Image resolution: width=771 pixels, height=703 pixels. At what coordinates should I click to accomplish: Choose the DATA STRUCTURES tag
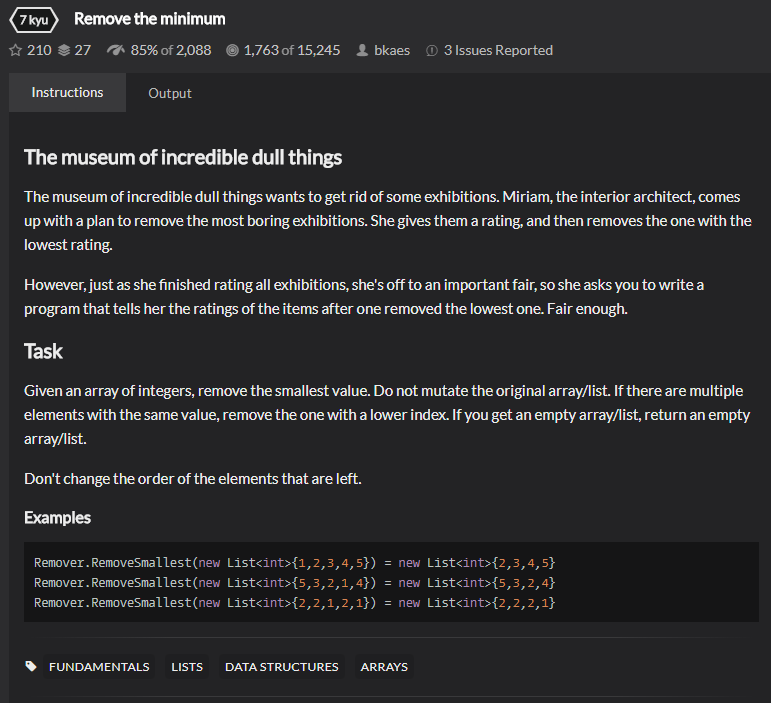pos(282,667)
